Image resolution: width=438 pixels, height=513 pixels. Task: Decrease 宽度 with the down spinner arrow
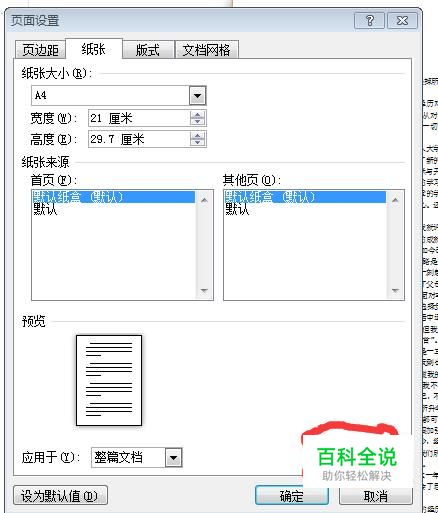click(x=198, y=122)
